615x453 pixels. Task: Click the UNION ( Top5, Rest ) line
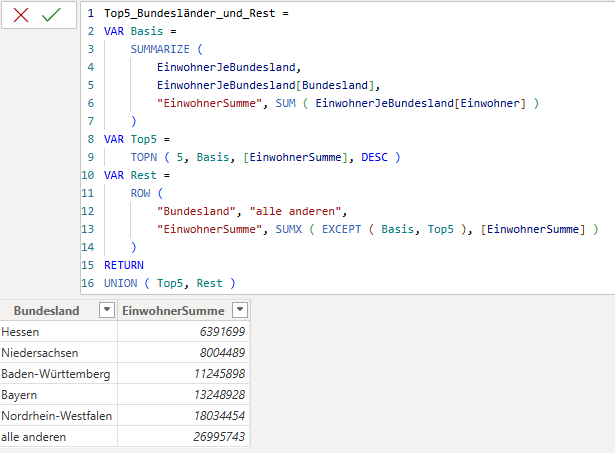click(x=163, y=283)
